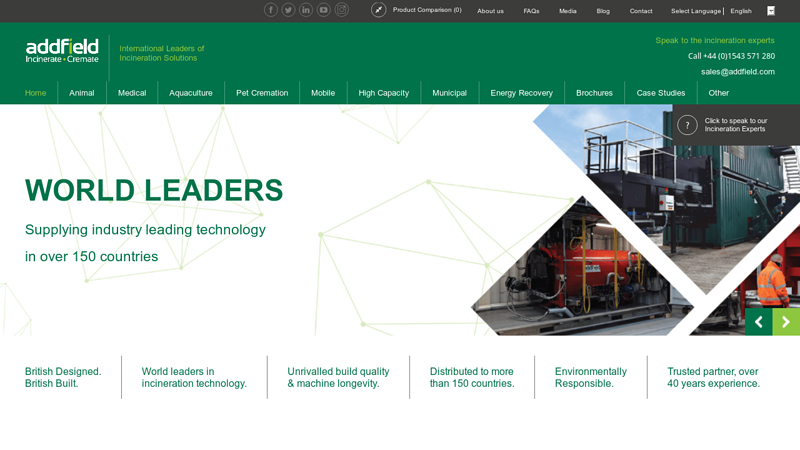Open the YouTube social icon

(323, 10)
